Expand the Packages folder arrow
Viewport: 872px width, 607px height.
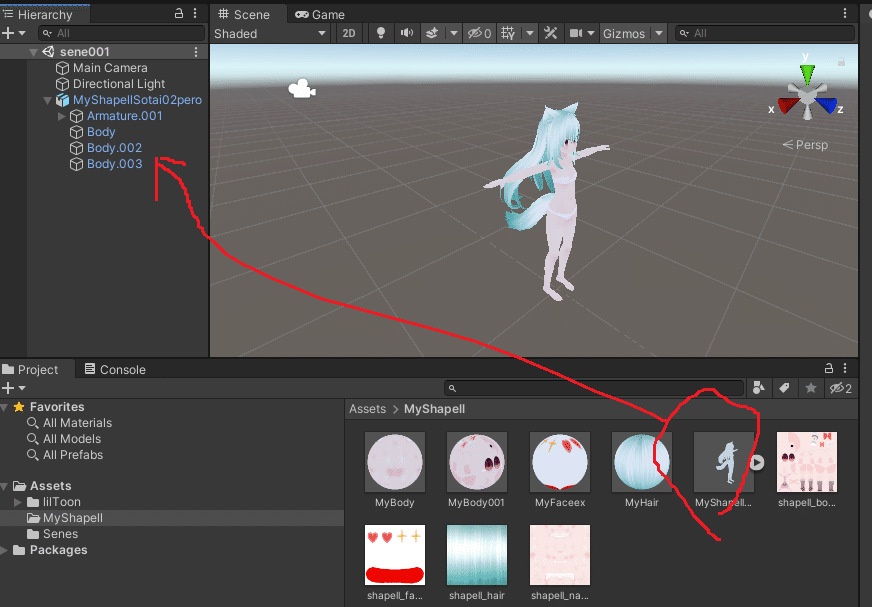(4, 550)
